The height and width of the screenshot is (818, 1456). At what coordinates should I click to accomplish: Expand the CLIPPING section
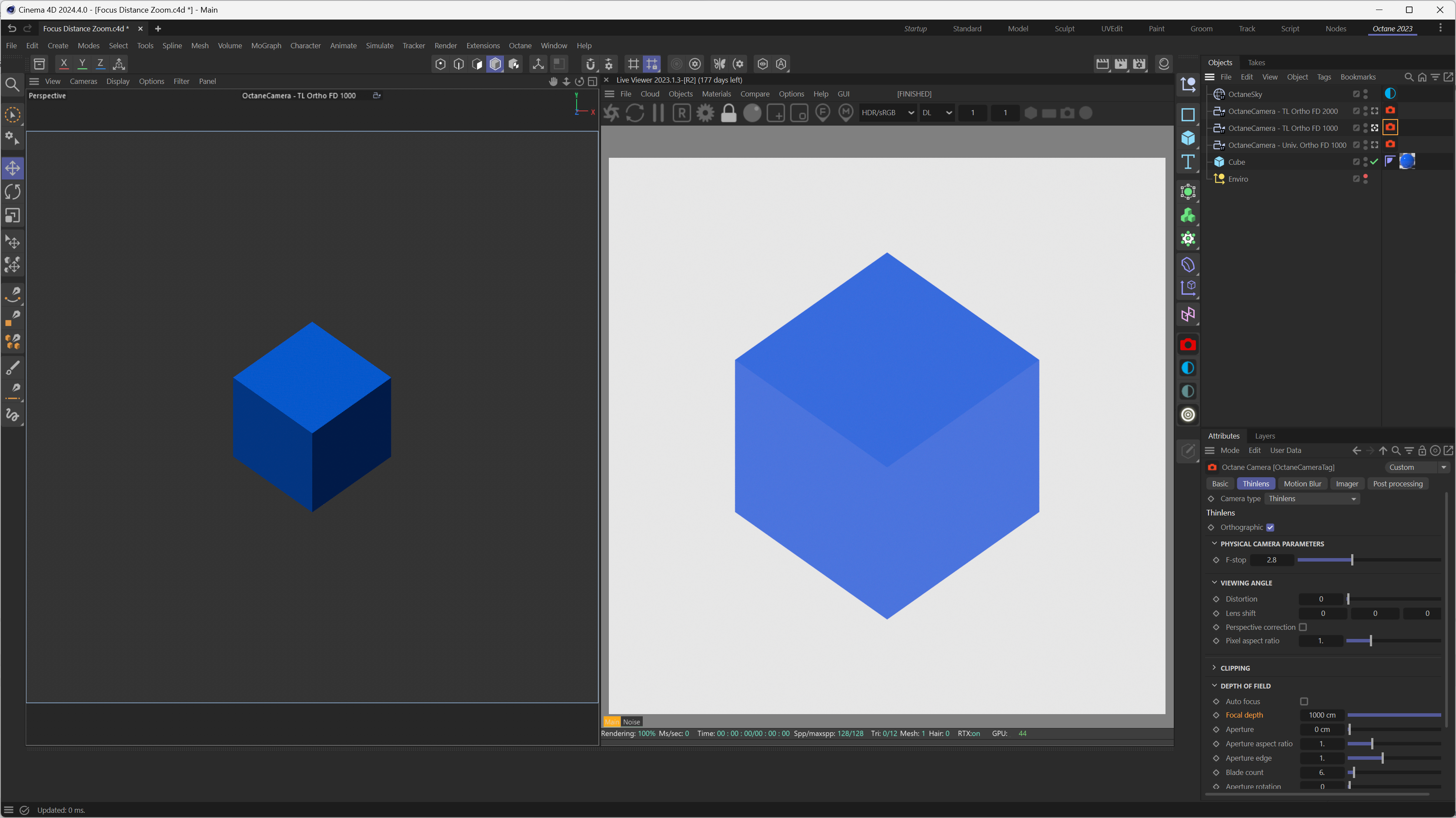1235,668
